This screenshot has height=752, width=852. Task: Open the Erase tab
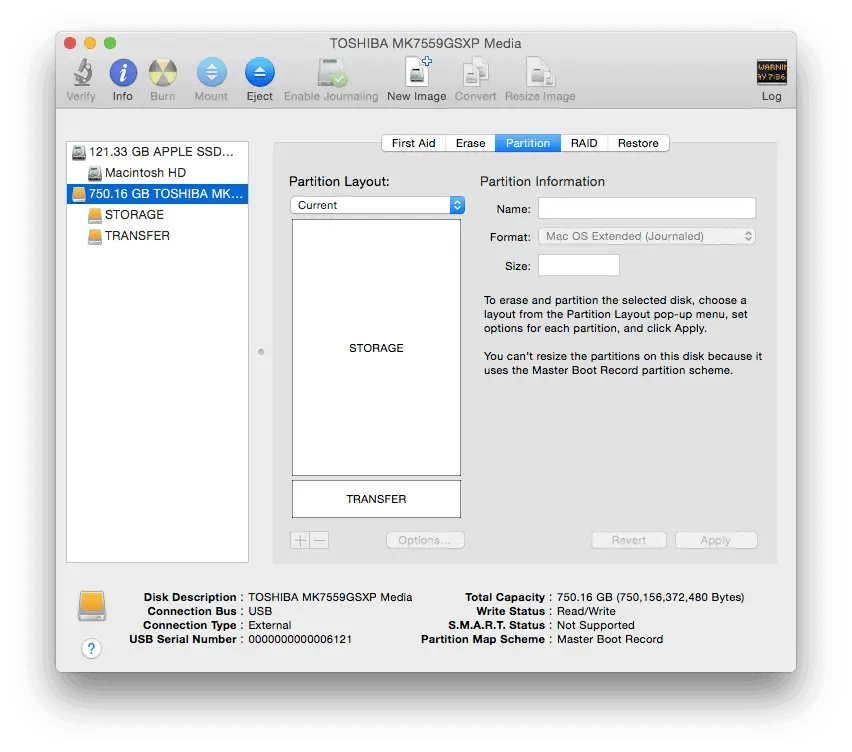[x=470, y=143]
